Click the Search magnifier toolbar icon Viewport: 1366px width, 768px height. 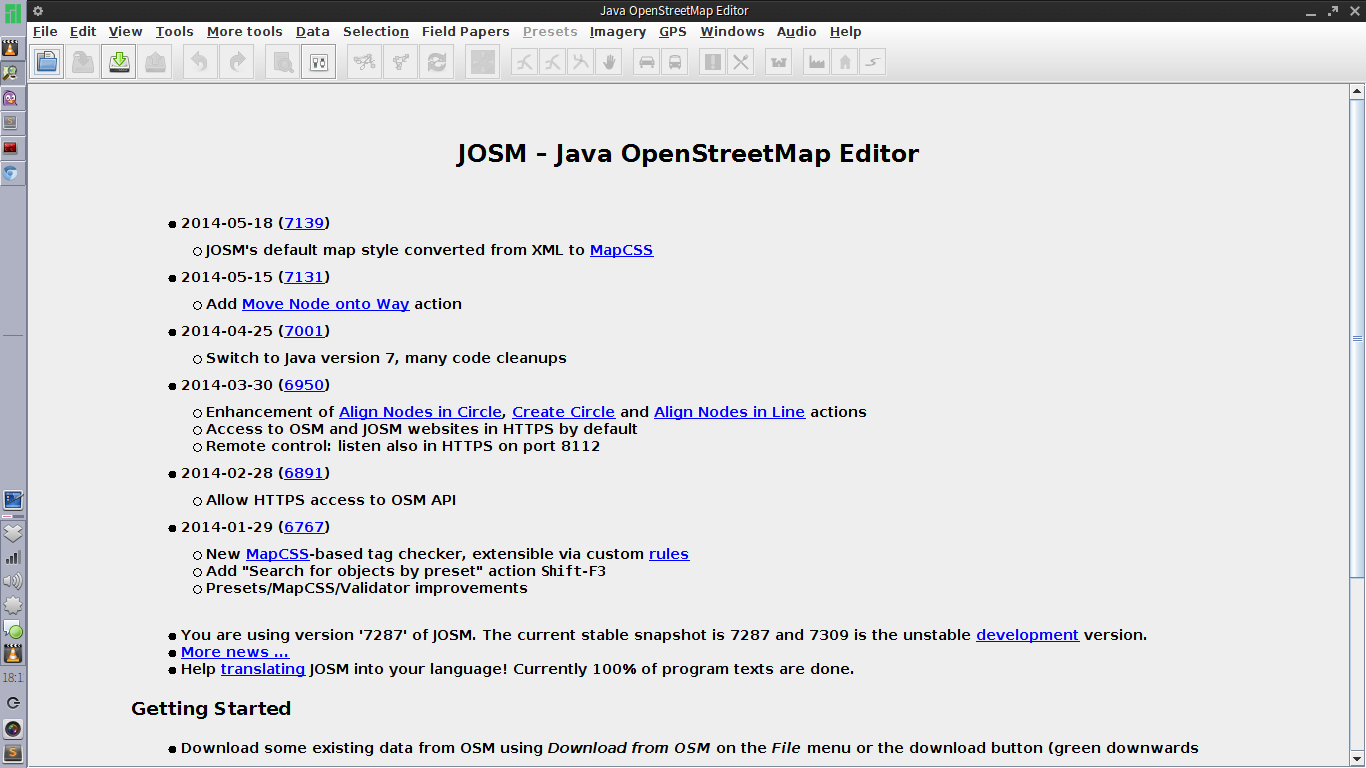click(x=283, y=62)
